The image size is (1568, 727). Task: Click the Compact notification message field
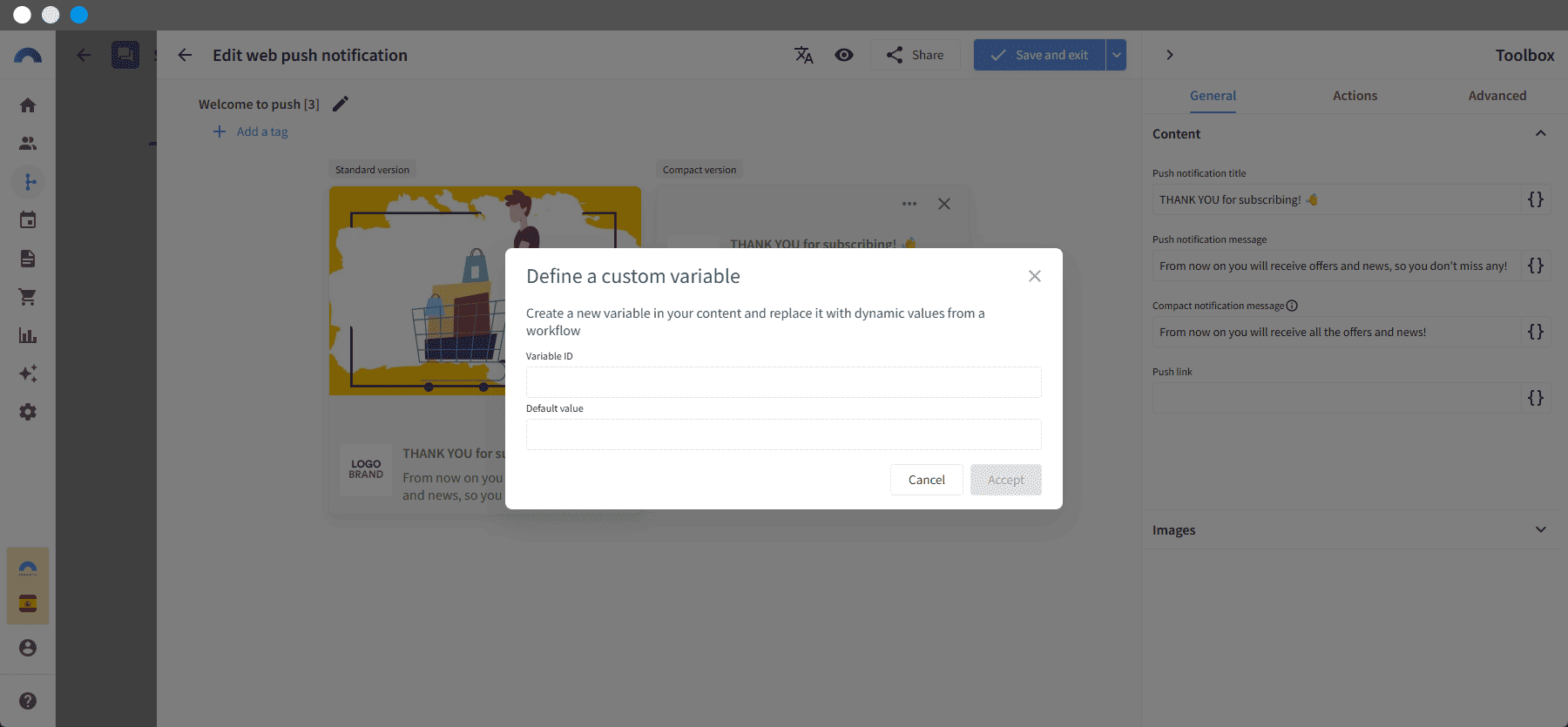tap(1336, 332)
